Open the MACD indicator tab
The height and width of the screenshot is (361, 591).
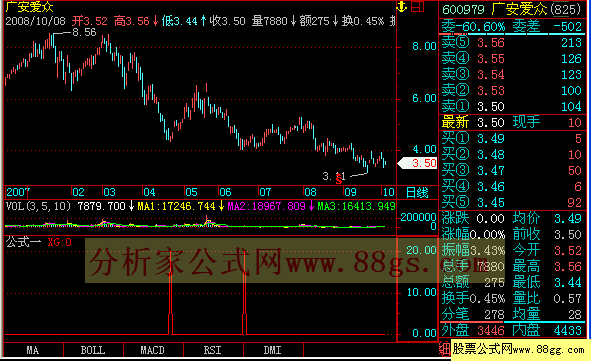pyautogui.click(x=153, y=350)
